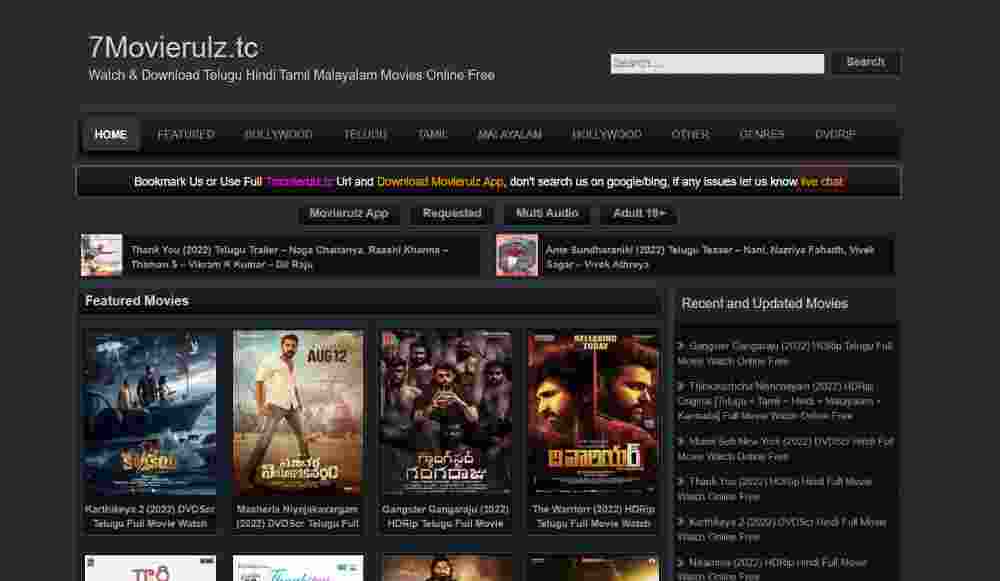
Task: Open Thank You (2022) Telugu Trailer link
Action: point(289,257)
